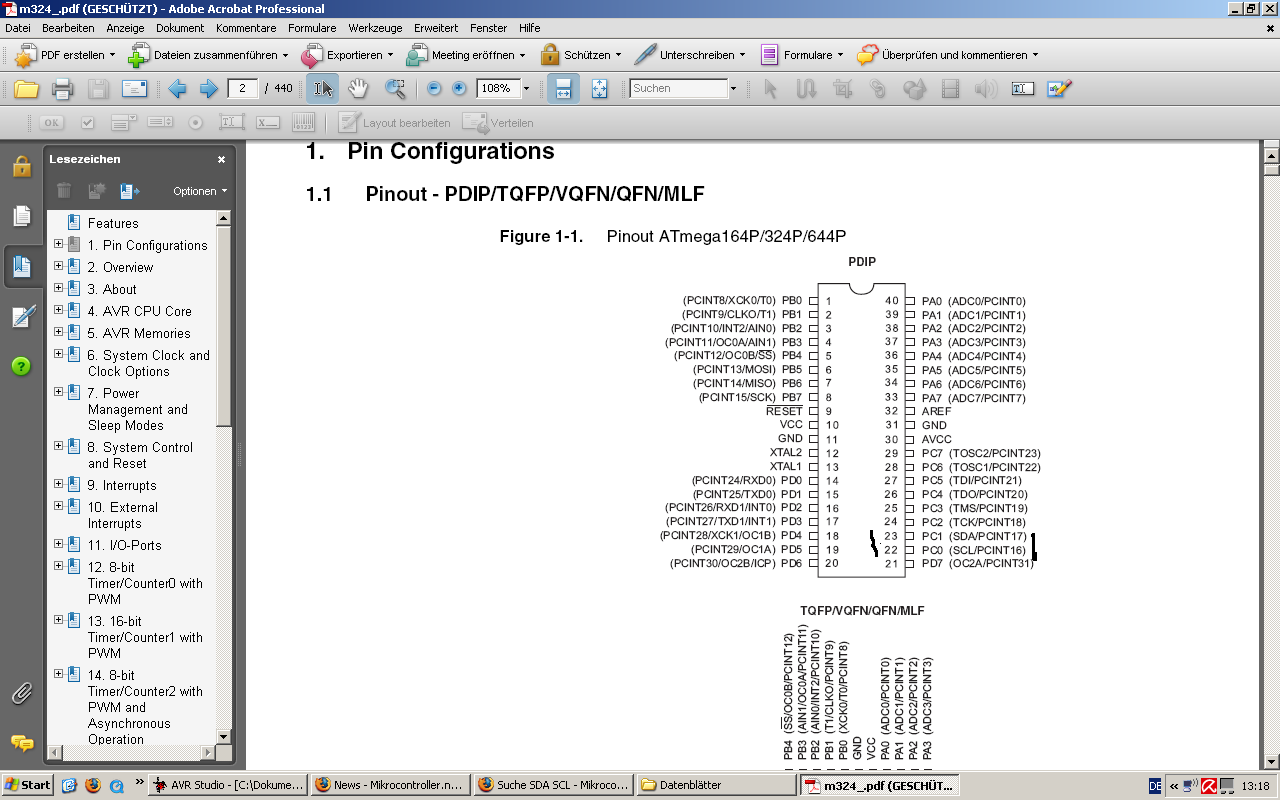
Task: Open the Optionen dropdown in bookmarks panel
Action: (200, 191)
